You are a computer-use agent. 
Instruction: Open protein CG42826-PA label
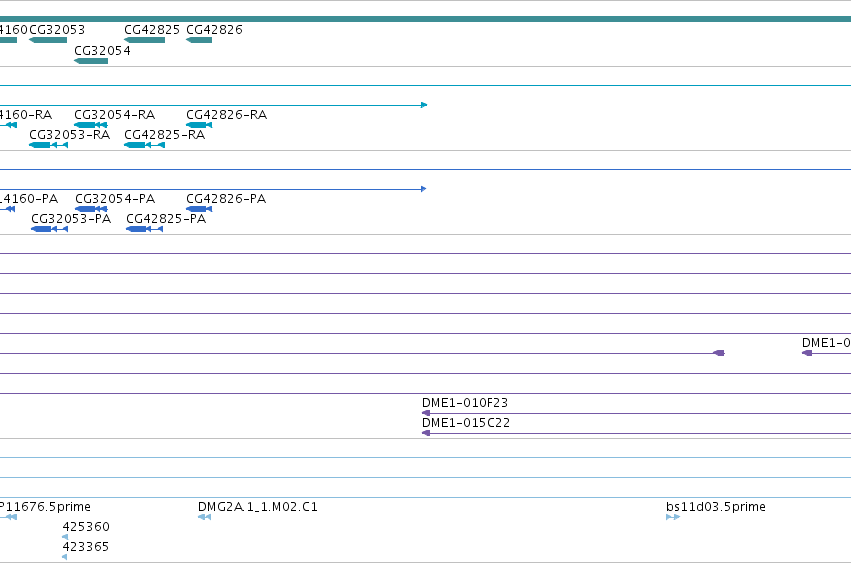point(226,199)
